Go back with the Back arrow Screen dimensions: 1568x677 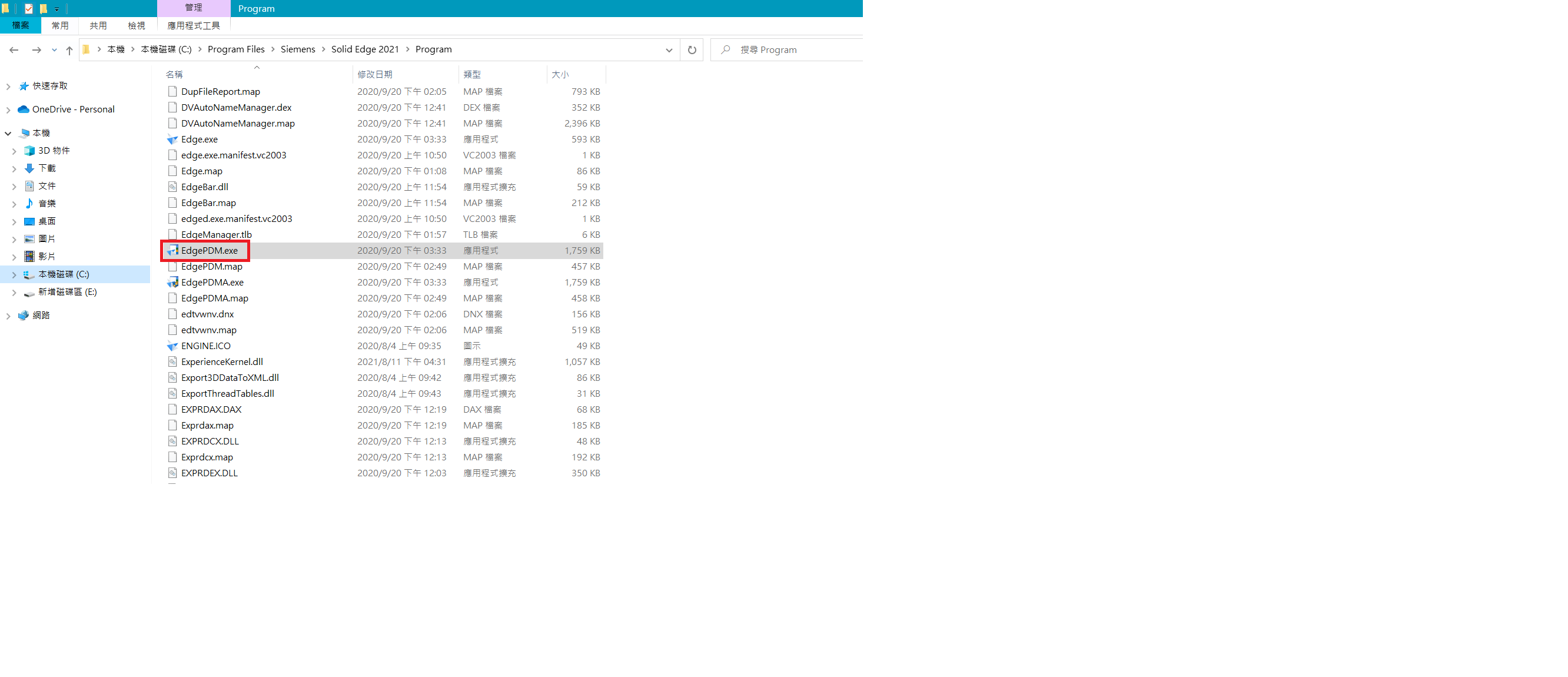14,50
